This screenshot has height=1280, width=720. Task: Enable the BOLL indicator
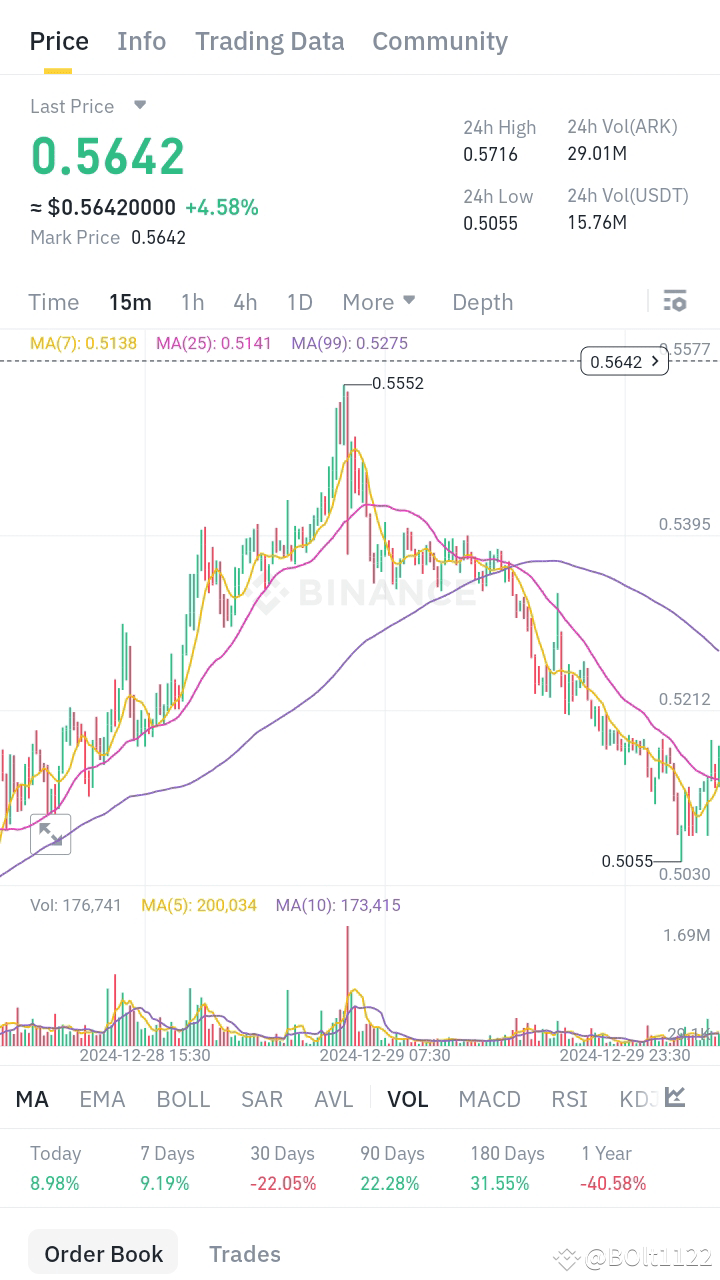tap(183, 1098)
